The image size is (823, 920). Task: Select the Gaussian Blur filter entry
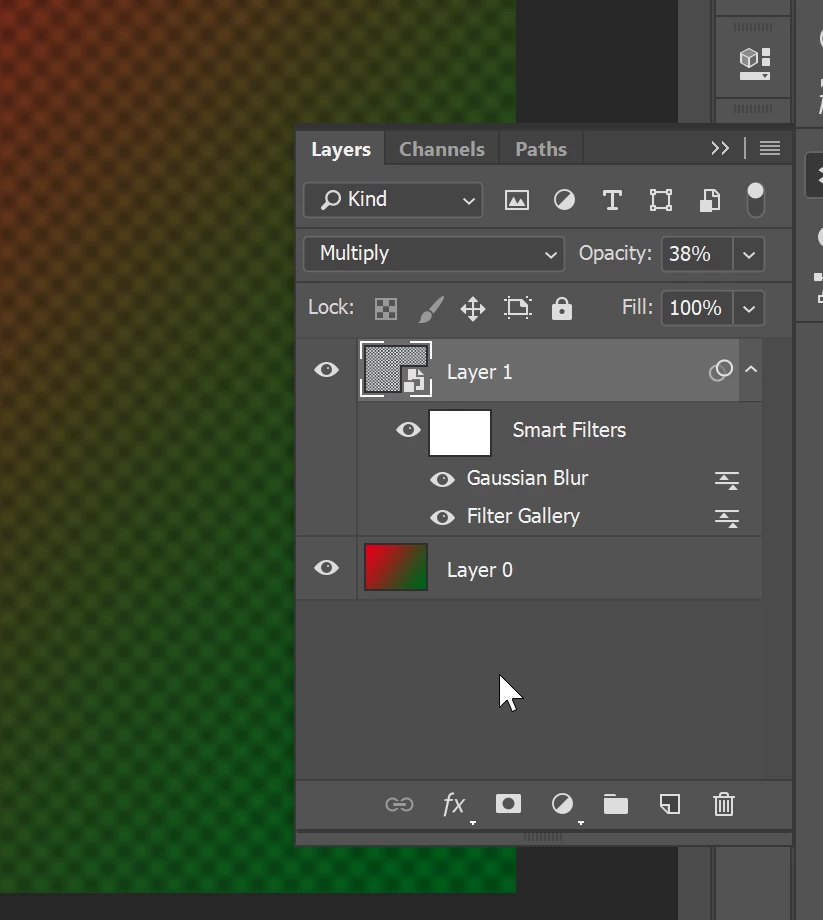[527, 478]
